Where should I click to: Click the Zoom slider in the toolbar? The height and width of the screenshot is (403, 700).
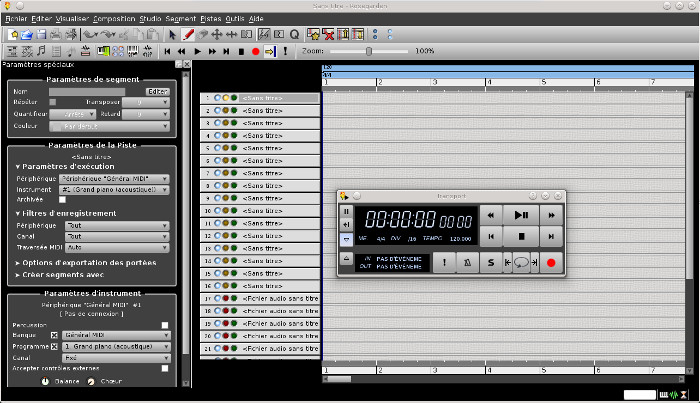(x=369, y=50)
